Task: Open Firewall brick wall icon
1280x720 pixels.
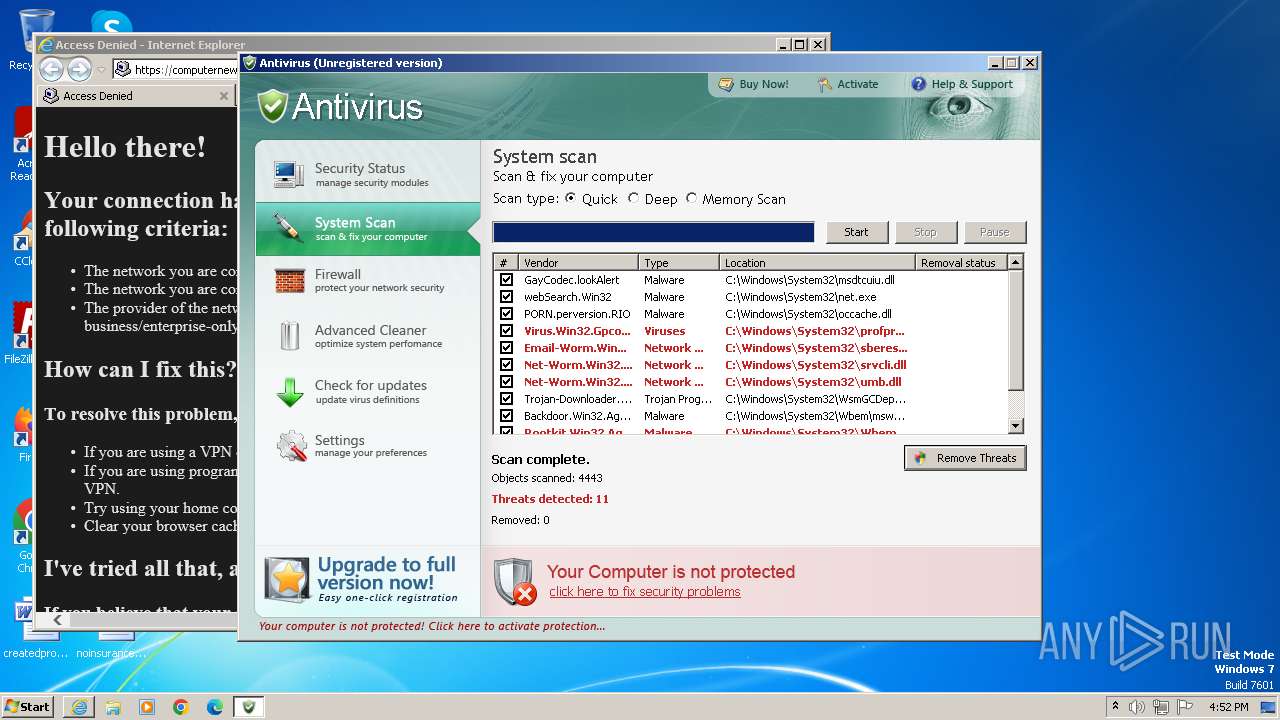Action: (x=289, y=281)
